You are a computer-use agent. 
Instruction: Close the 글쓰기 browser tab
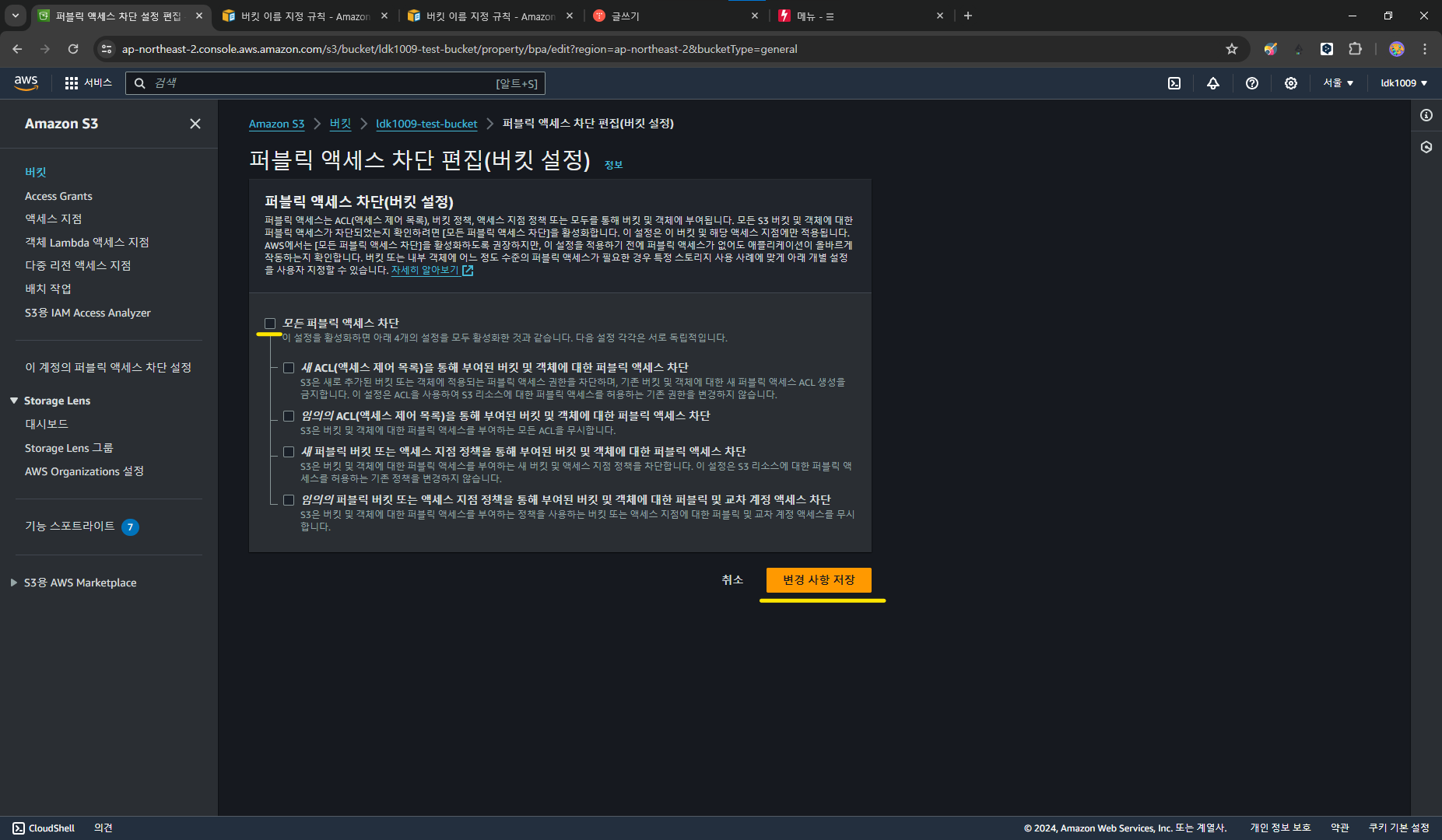[x=755, y=16]
